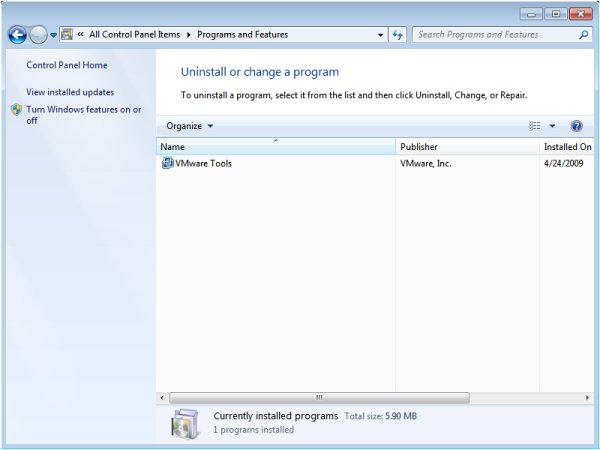Sort list by the Publisher column

(467, 147)
